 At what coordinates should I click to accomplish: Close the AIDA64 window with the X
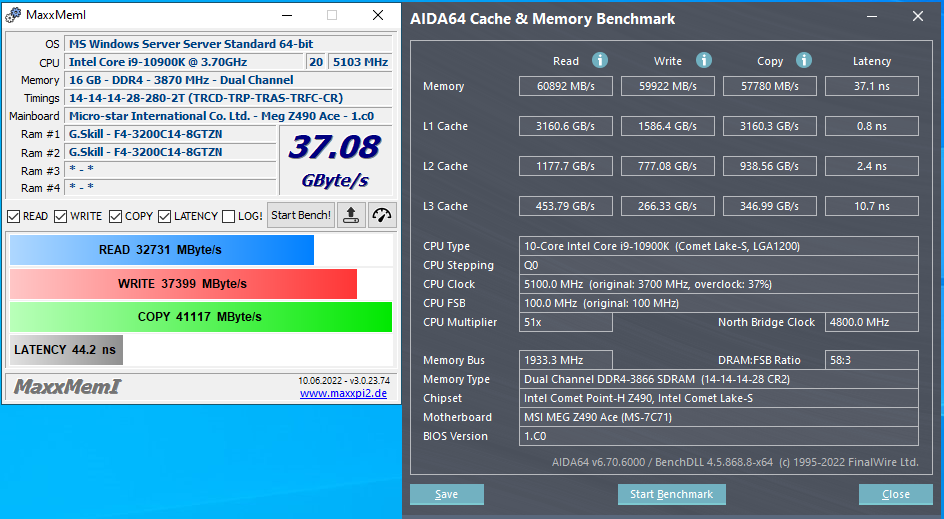tap(918, 17)
